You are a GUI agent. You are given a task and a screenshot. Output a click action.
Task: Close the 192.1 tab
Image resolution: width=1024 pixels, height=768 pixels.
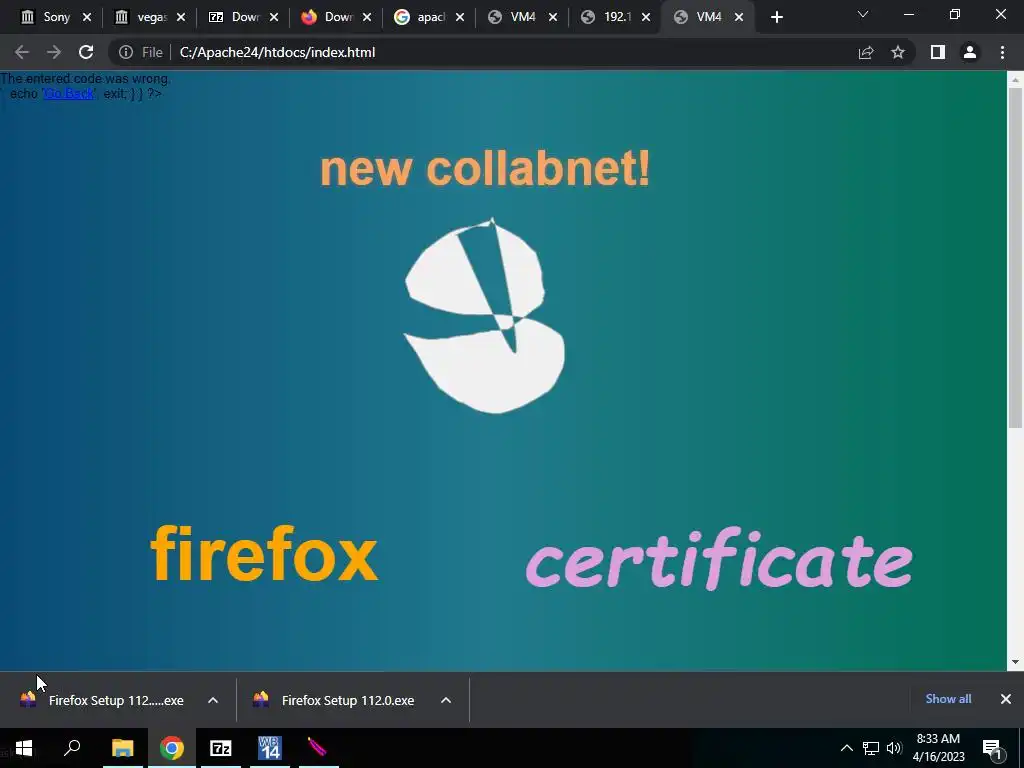pyautogui.click(x=646, y=18)
